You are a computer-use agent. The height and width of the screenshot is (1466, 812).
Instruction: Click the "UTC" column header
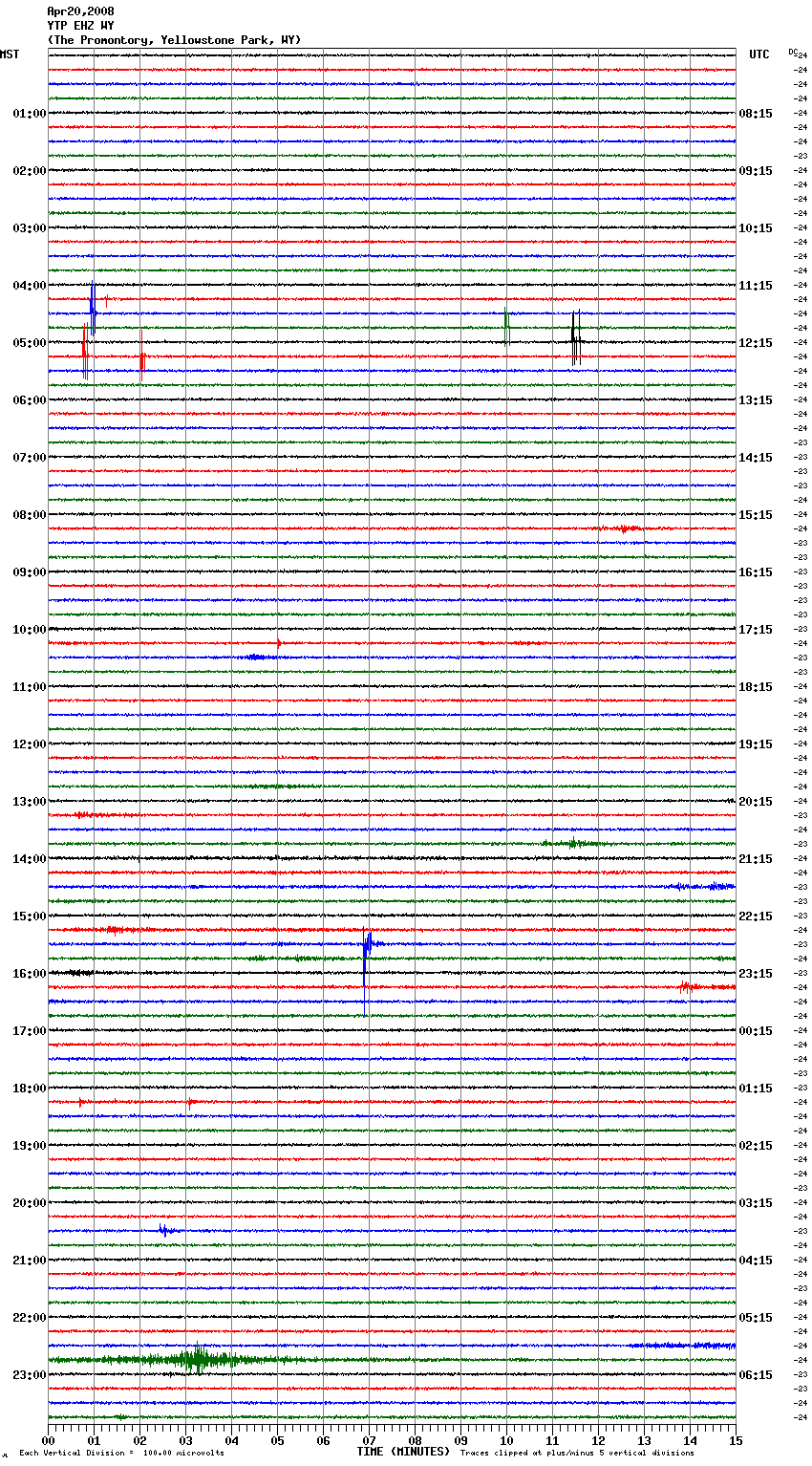759,54
